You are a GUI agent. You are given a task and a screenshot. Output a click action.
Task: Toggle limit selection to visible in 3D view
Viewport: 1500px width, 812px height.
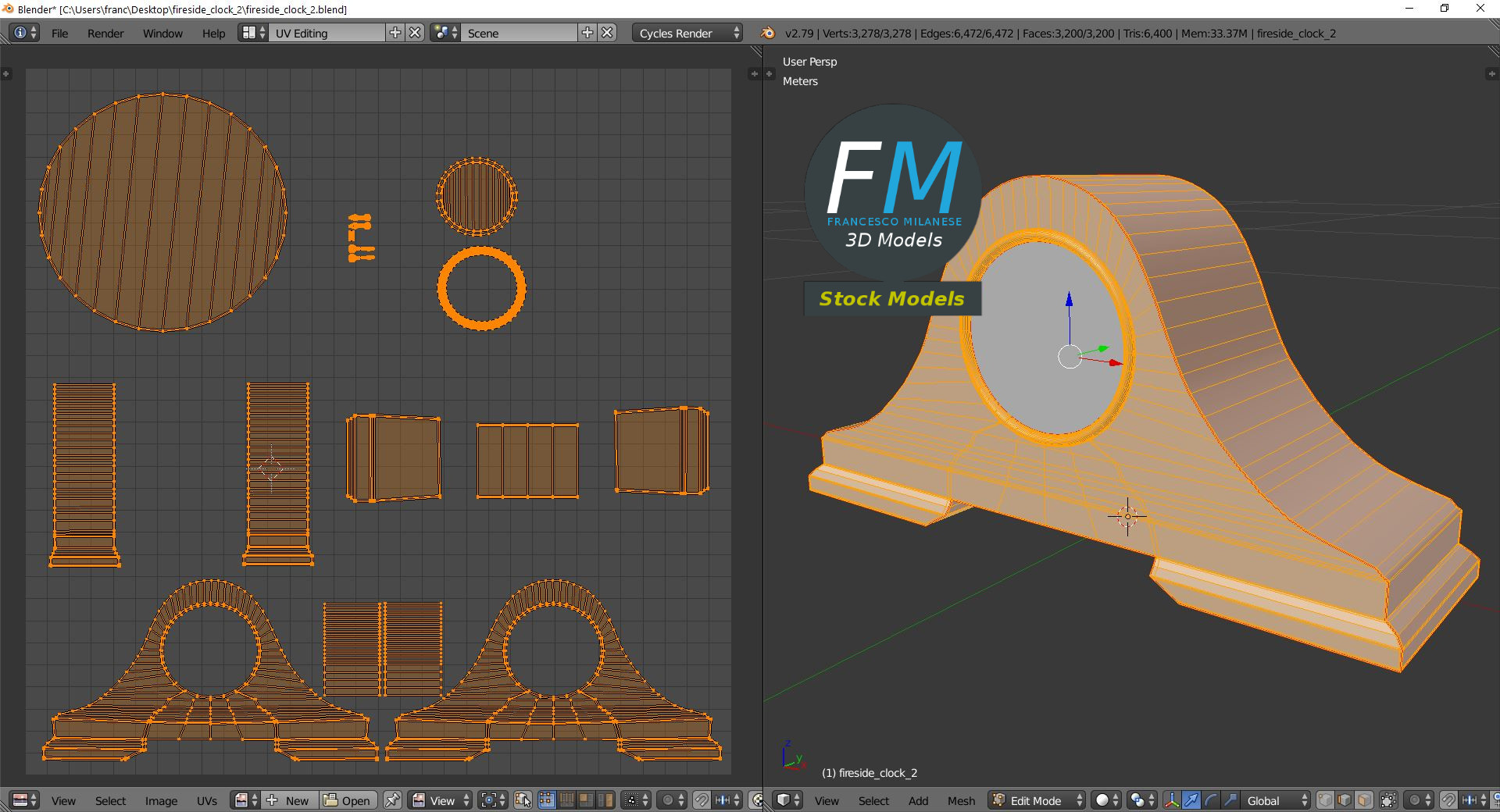1388,800
